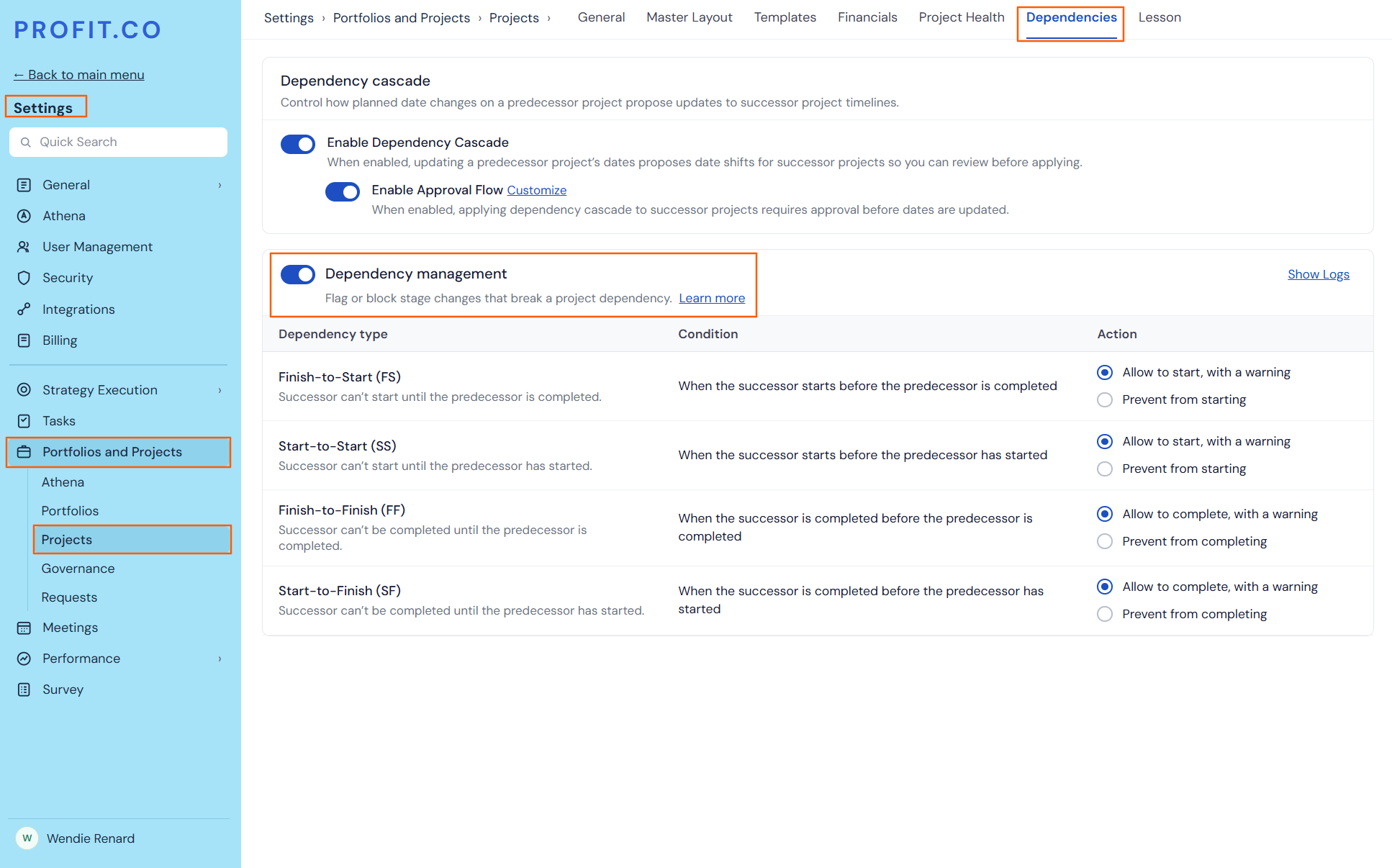Open the Lesson tab
Screen dimensions: 1392x868
coord(1159,17)
